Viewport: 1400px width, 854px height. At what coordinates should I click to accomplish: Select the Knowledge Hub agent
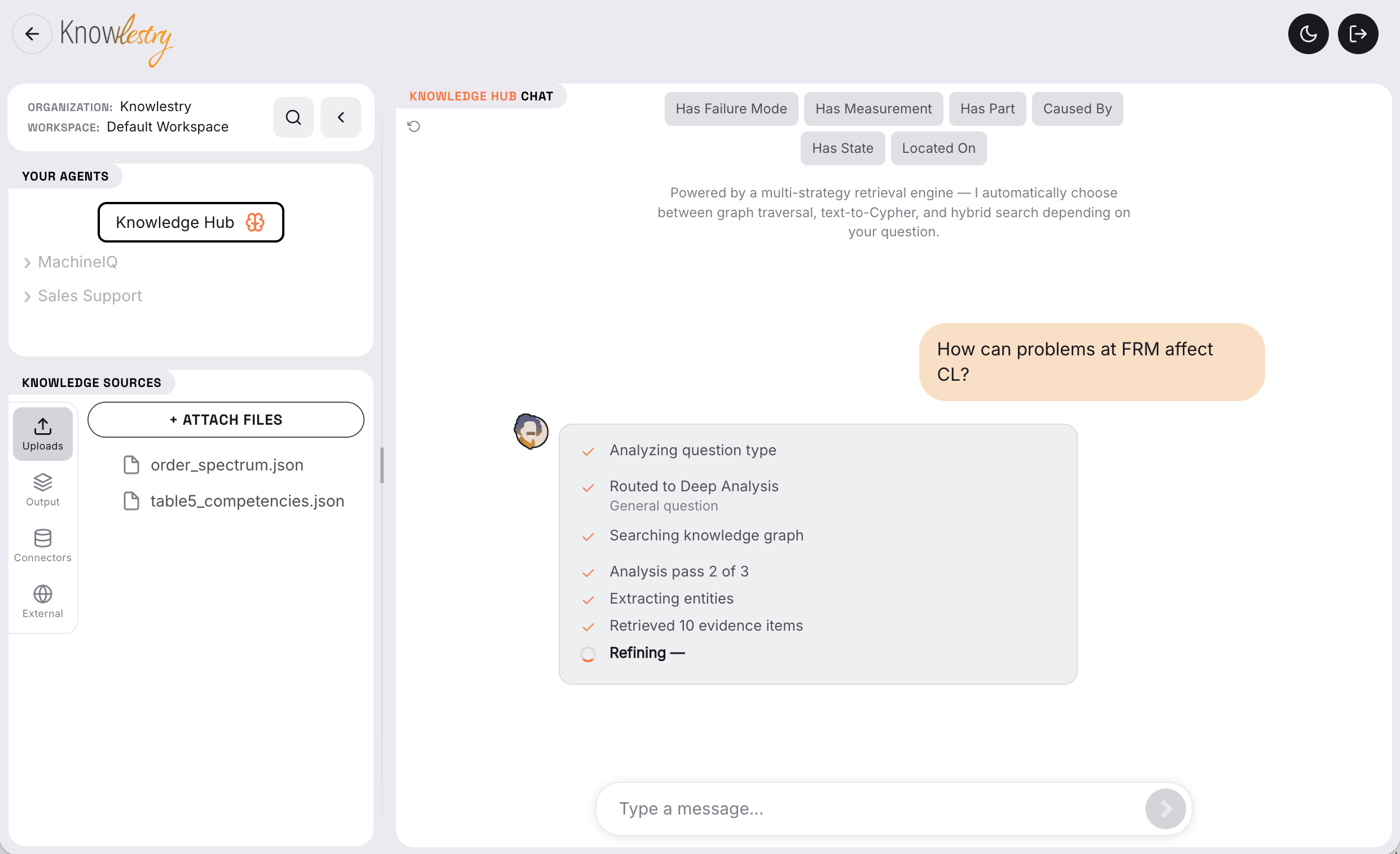(x=191, y=223)
